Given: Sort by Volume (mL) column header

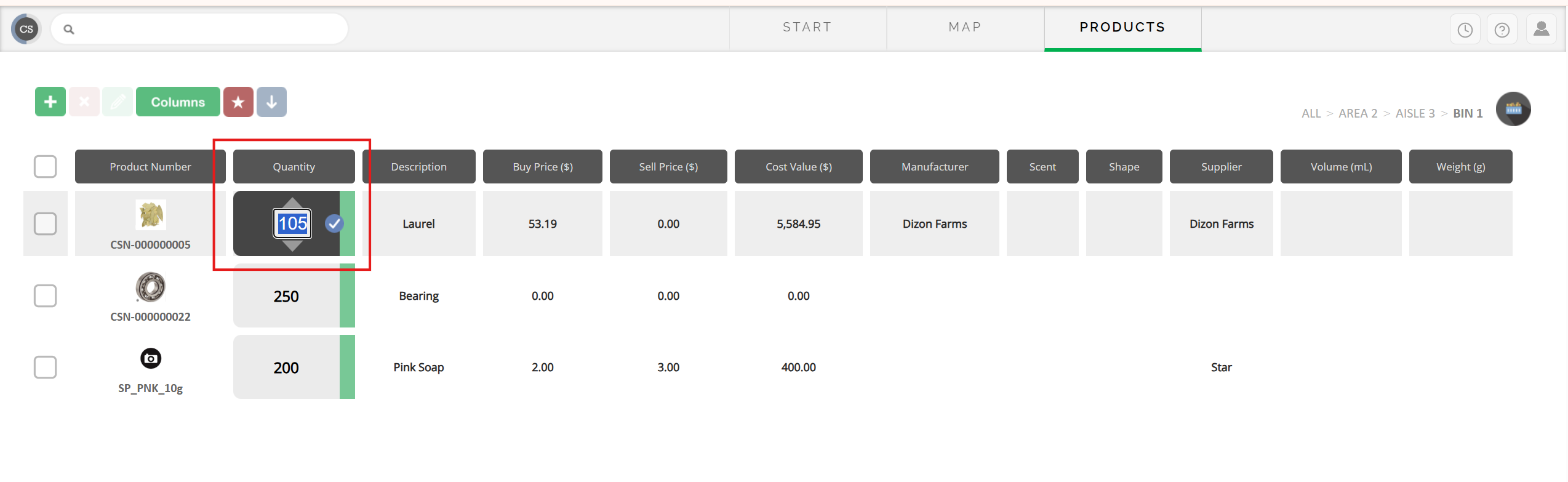Looking at the screenshot, I should pos(1341,167).
